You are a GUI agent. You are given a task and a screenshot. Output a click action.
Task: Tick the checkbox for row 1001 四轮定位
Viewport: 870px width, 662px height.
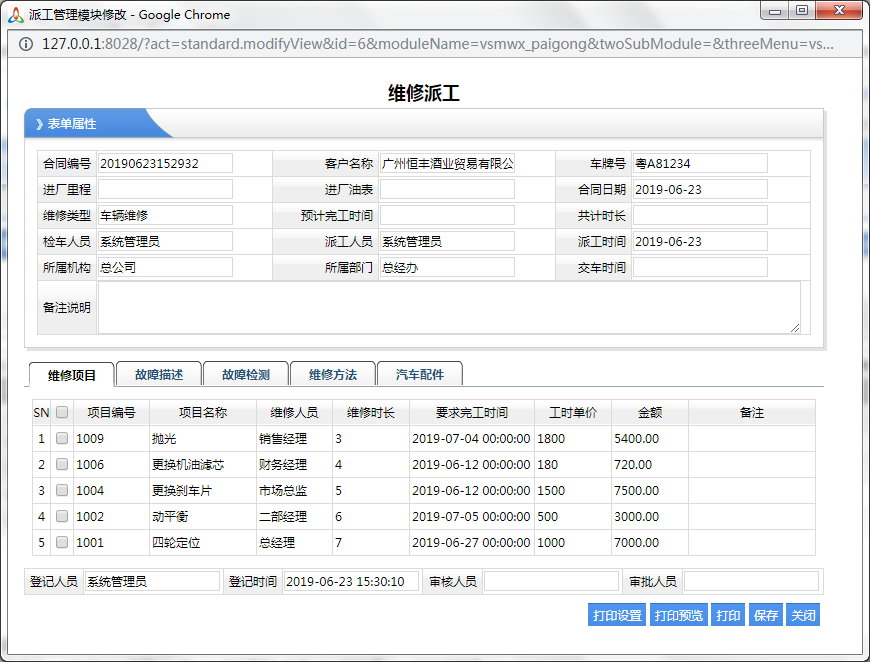coord(62,542)
